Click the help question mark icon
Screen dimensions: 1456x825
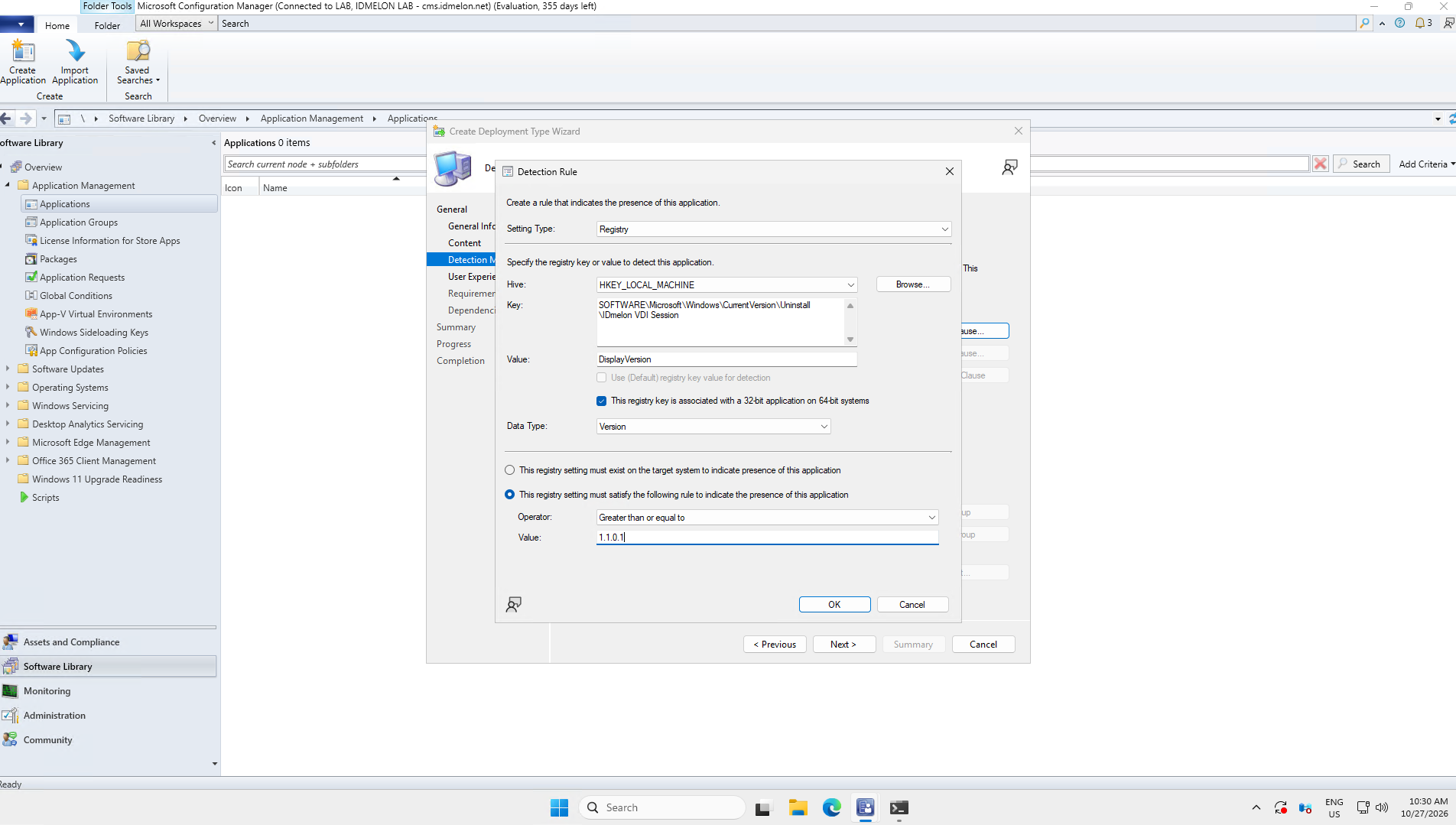click(1399, 23)
